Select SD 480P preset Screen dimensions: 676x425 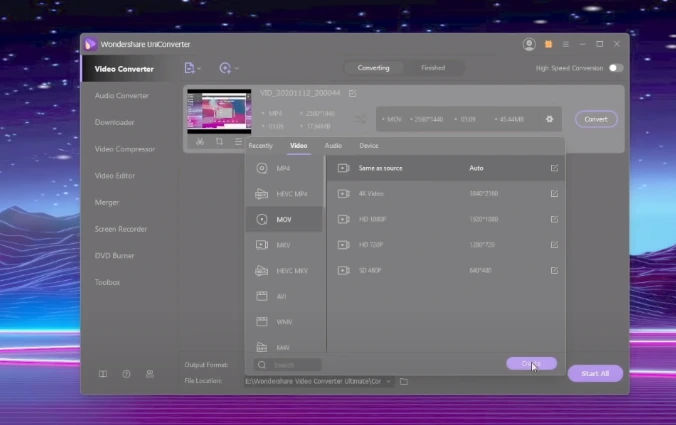click(x=445, y=270)
